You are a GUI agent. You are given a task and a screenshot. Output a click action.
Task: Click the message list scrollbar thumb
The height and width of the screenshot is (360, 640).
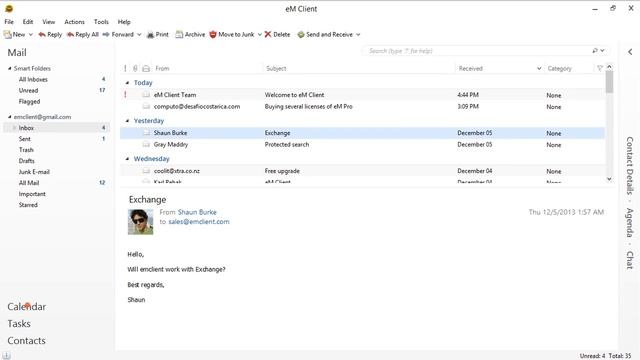click(609, 82)
